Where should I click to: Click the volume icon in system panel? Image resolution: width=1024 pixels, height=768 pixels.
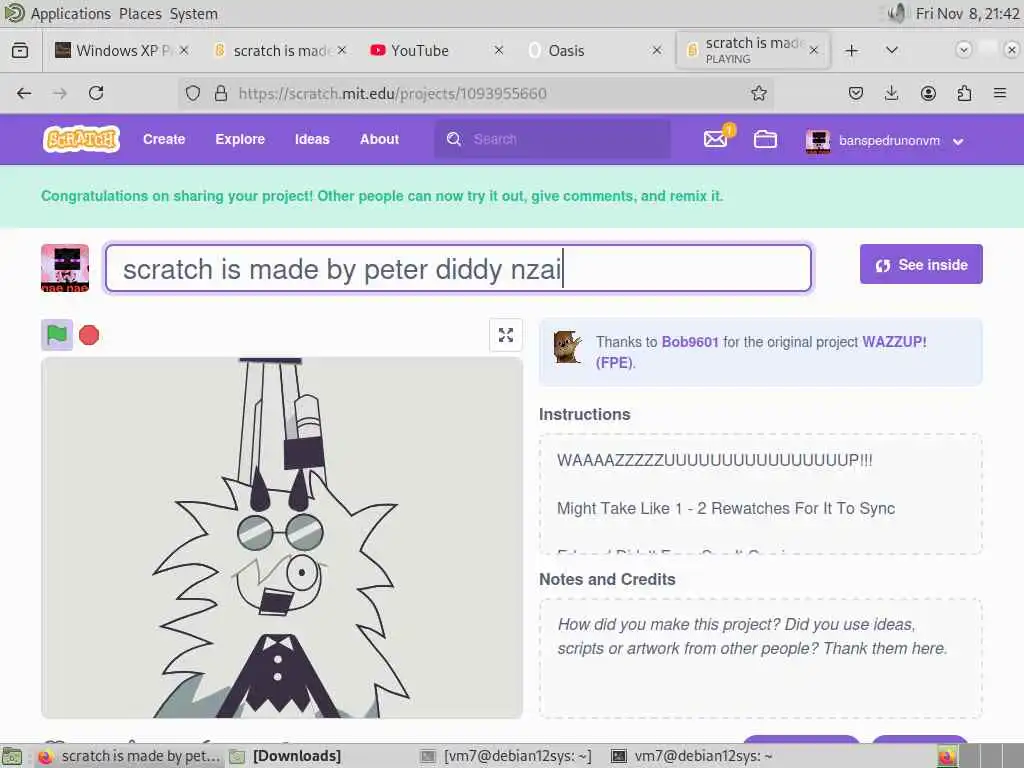point(898,13)
